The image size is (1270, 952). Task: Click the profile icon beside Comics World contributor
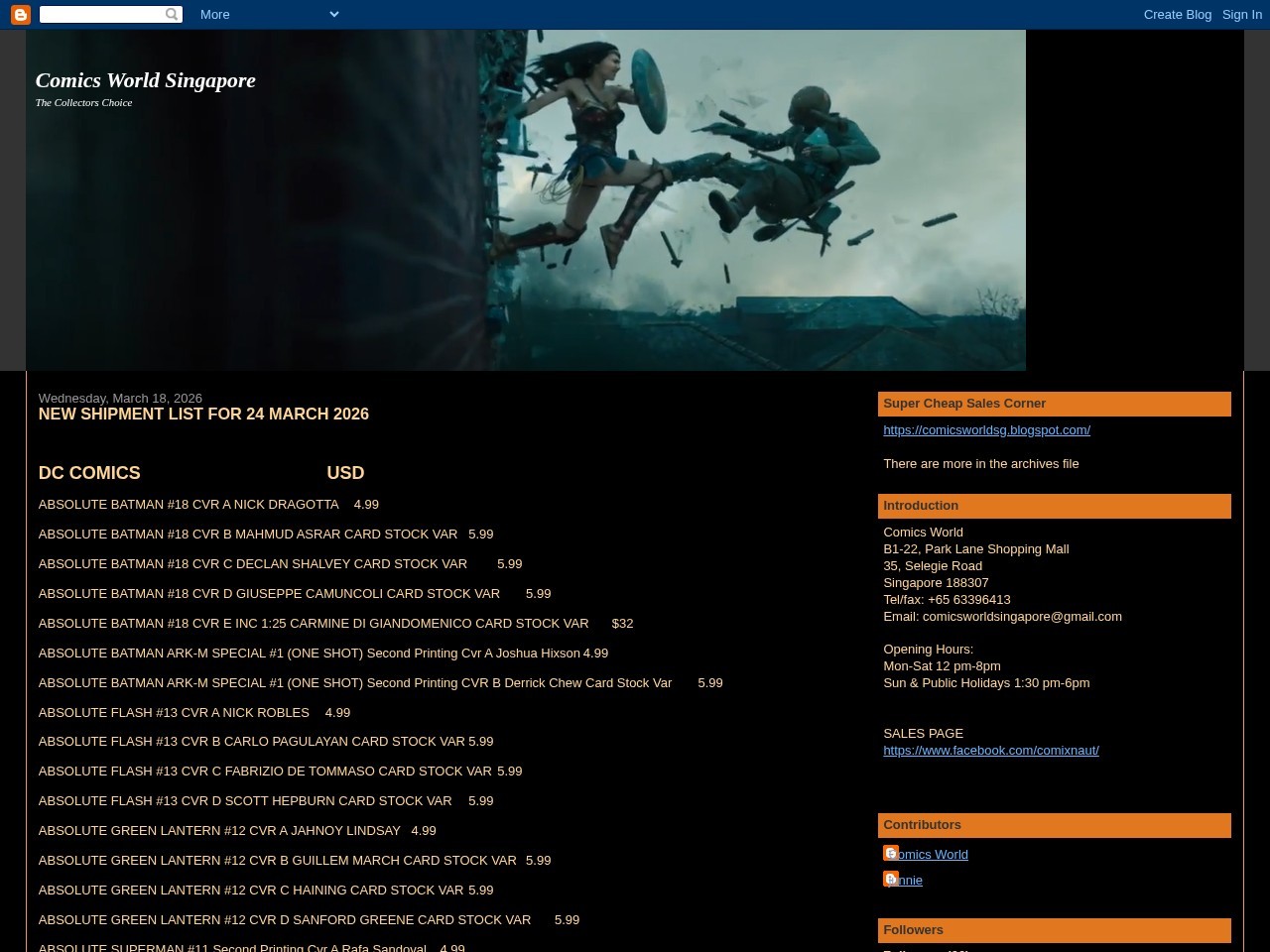pos(891,853)
